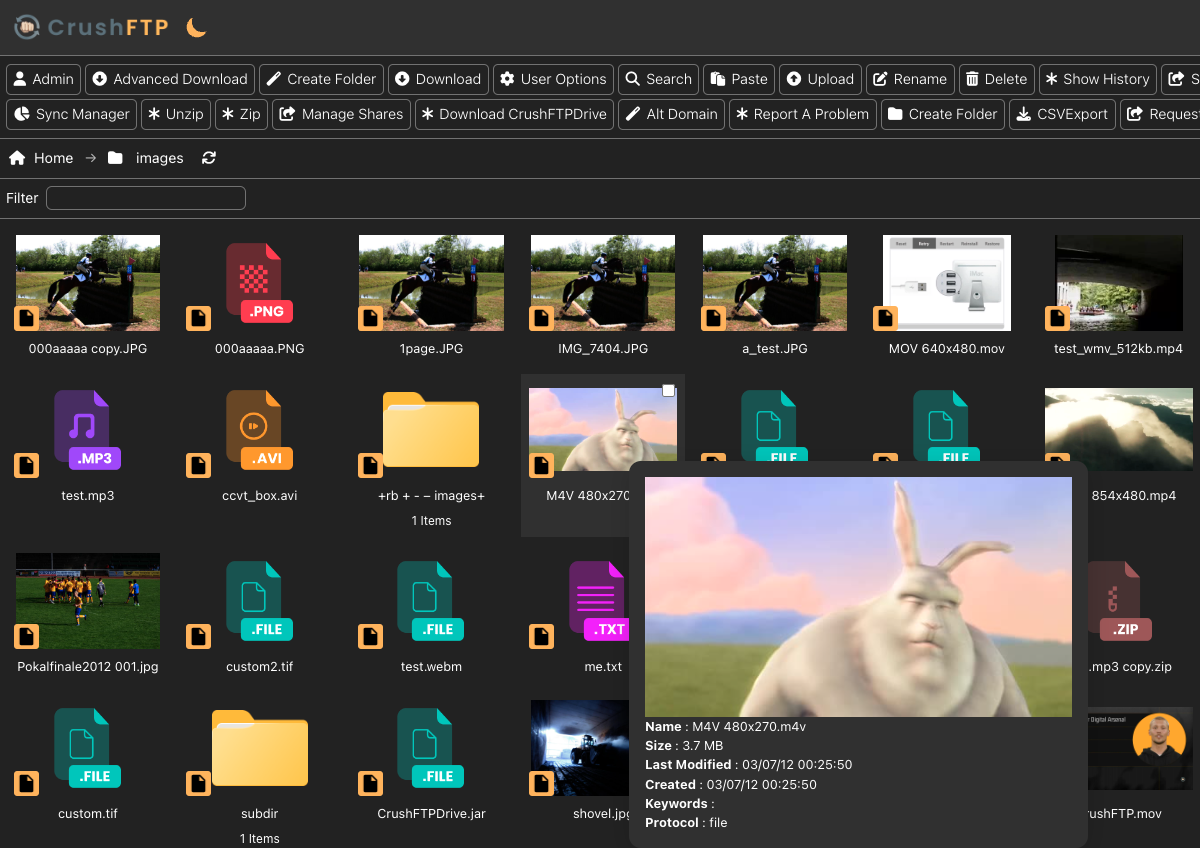Click orange file badge on test_wmv_512kb.mp4
Image resolution: width=1200 pixels, height=848 pixels.
coord(1057,318)
